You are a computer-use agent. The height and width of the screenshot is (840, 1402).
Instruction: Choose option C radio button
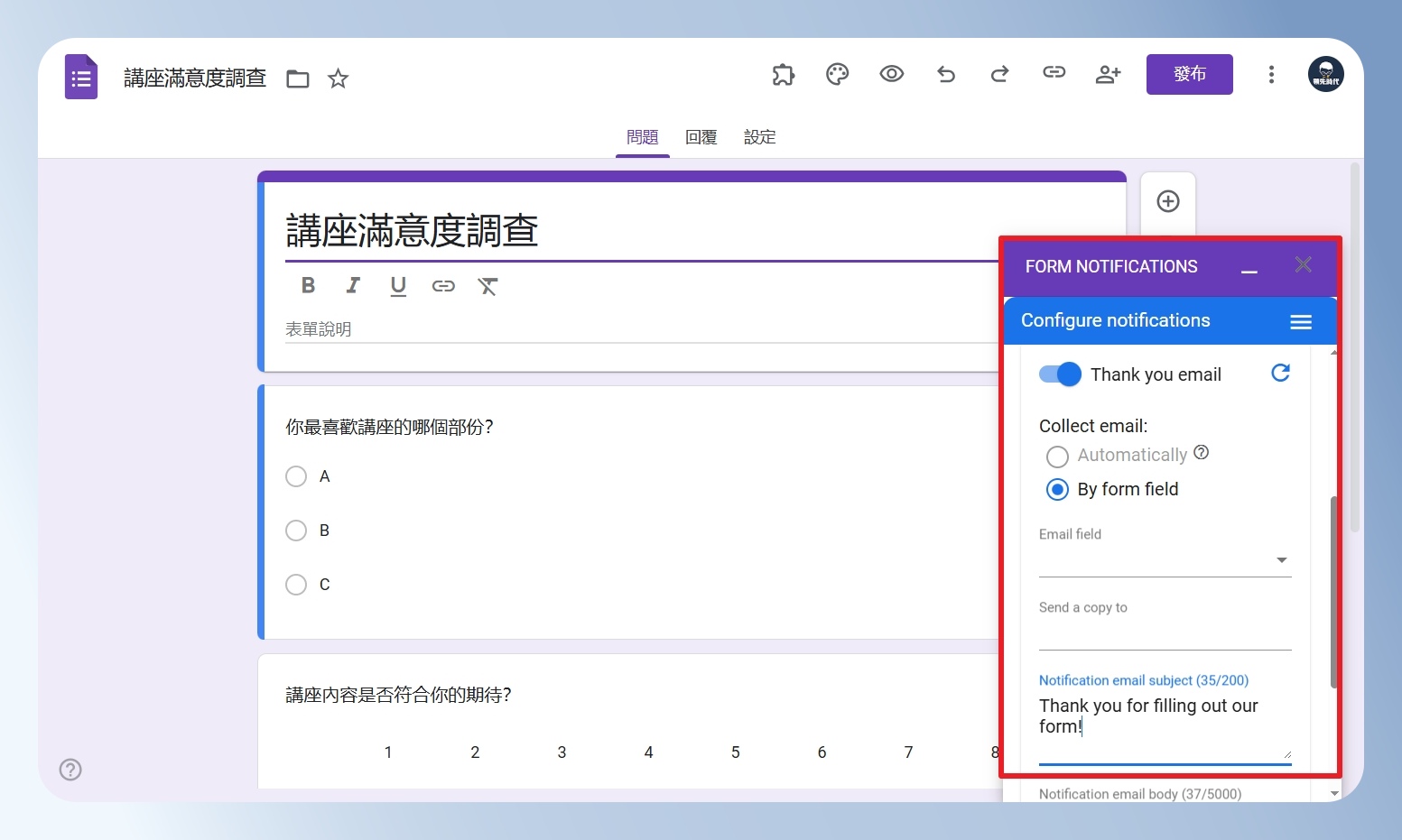(296, 585)
